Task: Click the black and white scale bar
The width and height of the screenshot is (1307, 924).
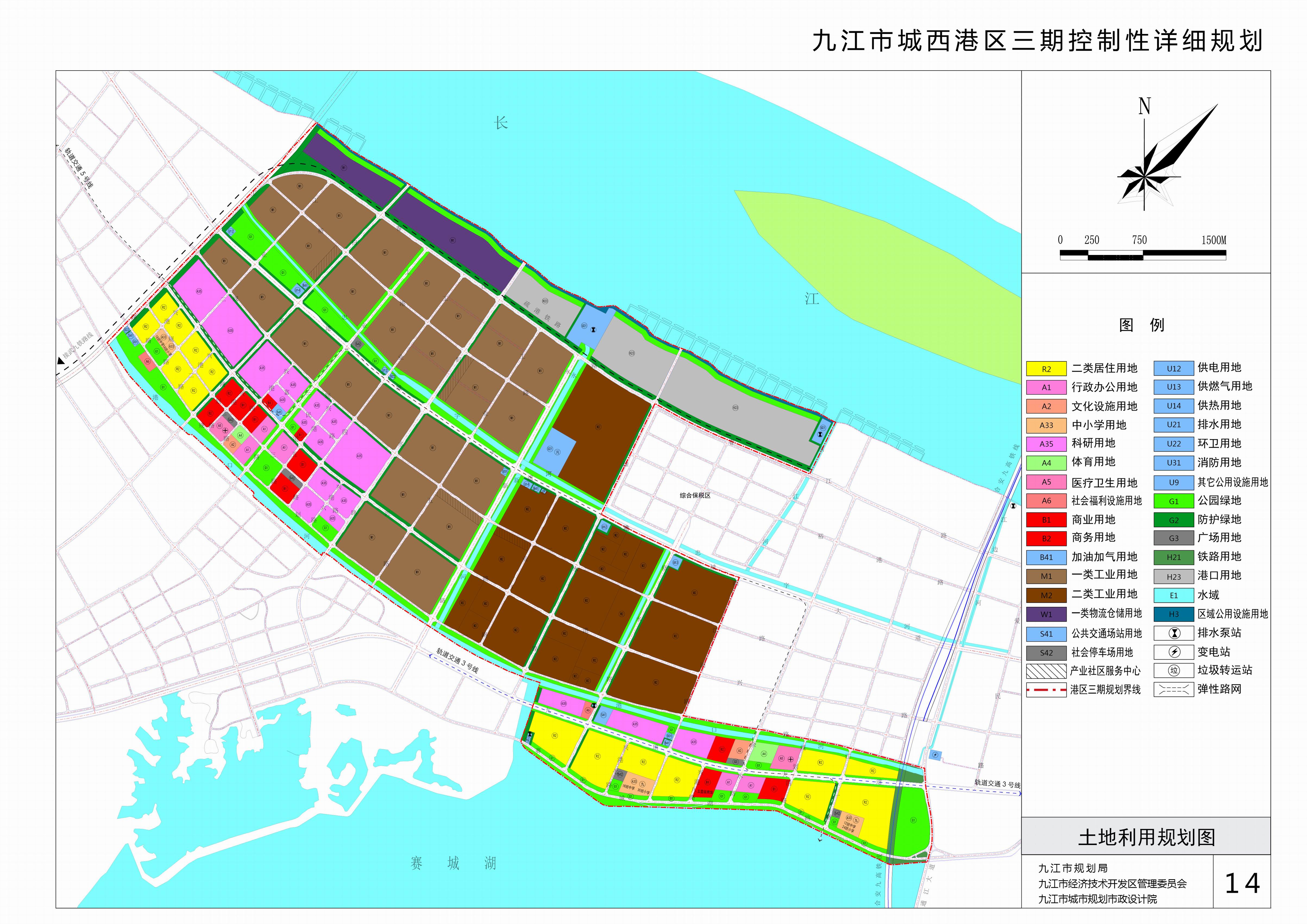Action: click(1143, 256)
